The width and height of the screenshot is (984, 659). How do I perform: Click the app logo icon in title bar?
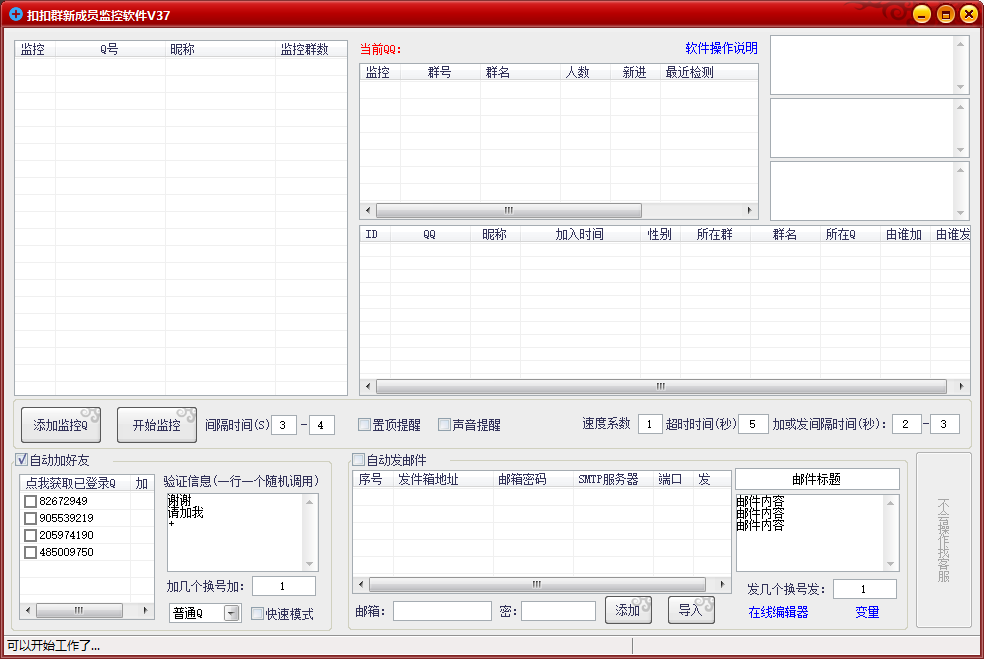[x=15, y=14]
